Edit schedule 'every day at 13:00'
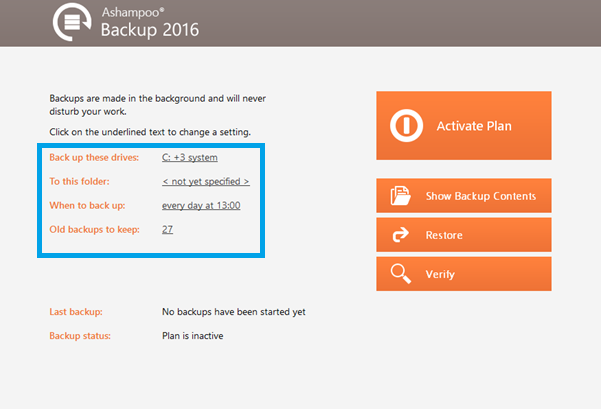The image size is (601, 409). [x=201, y=205]
